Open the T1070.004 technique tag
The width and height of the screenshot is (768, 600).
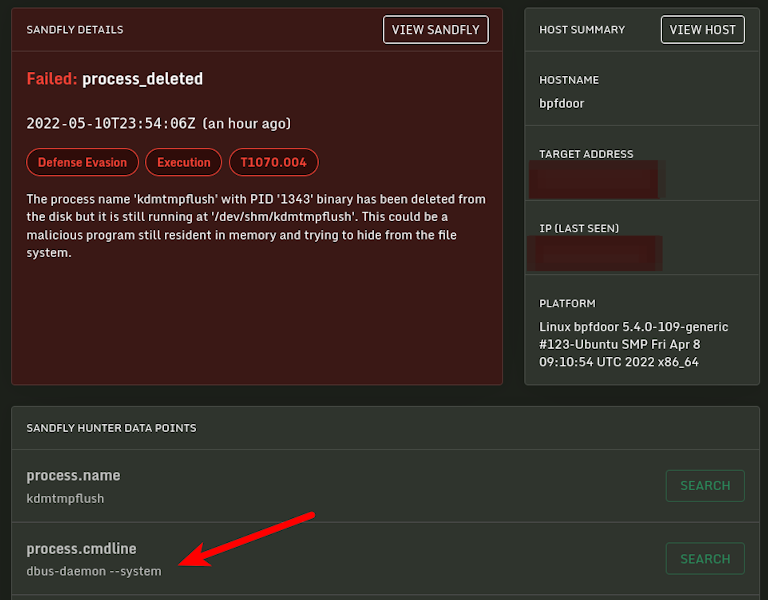point(273,162)
